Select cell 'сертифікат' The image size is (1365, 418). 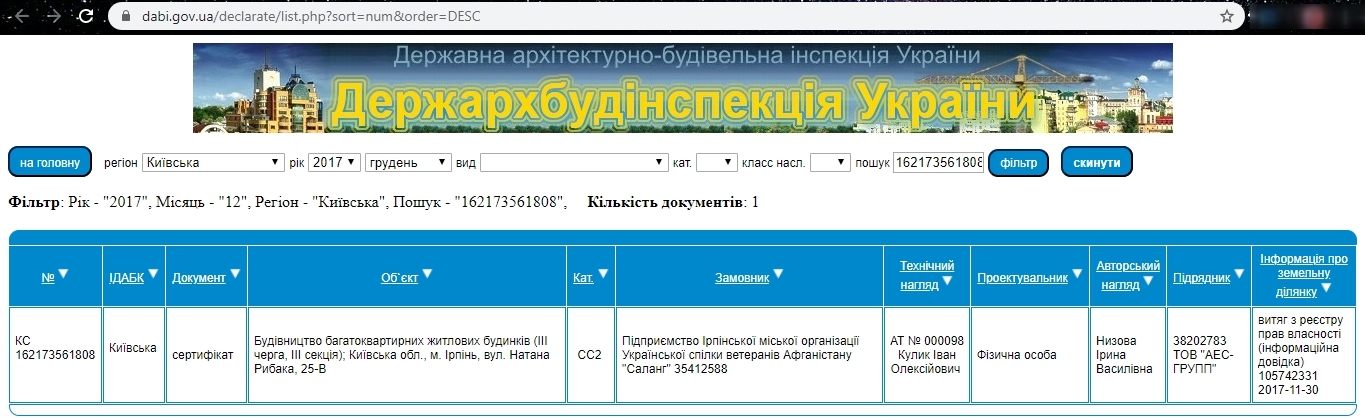206,355
